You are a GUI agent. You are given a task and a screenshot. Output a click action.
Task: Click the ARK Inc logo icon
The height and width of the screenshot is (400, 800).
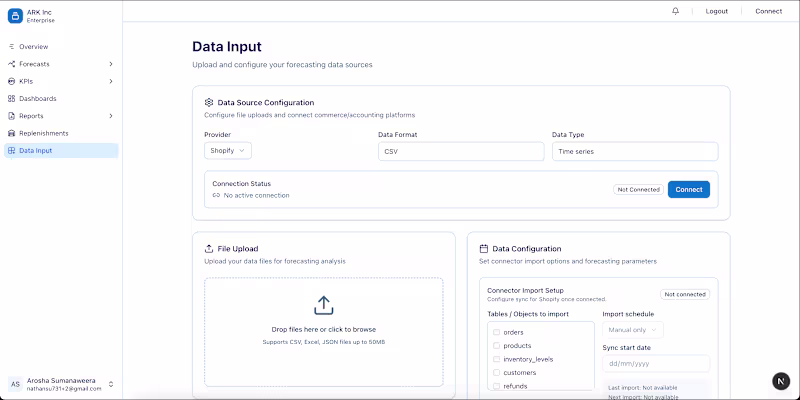pyautogui.click(x=15, y=16)
